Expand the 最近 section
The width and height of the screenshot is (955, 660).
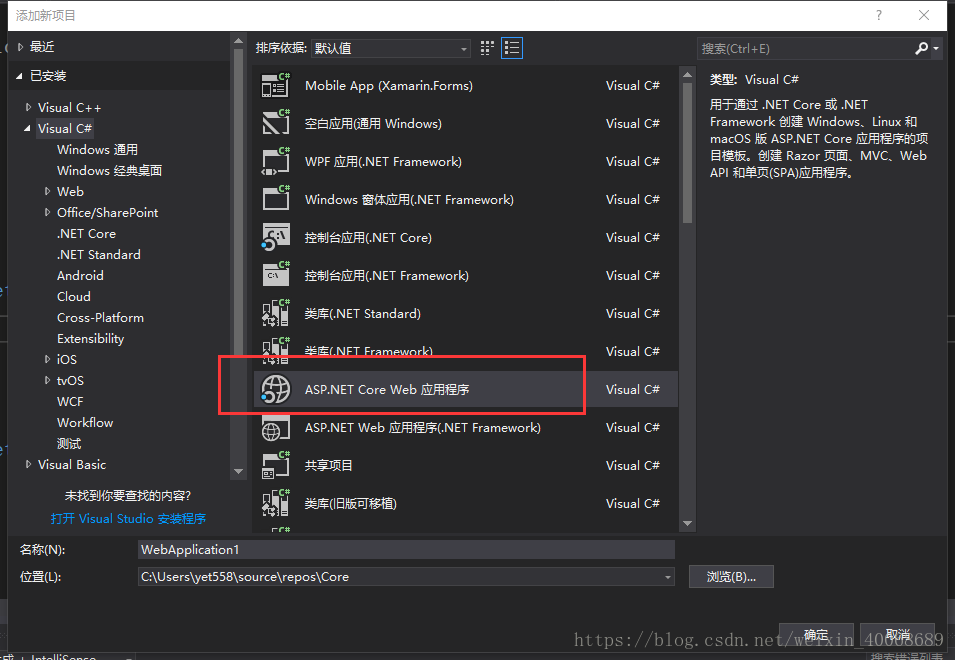click(20, 47)
